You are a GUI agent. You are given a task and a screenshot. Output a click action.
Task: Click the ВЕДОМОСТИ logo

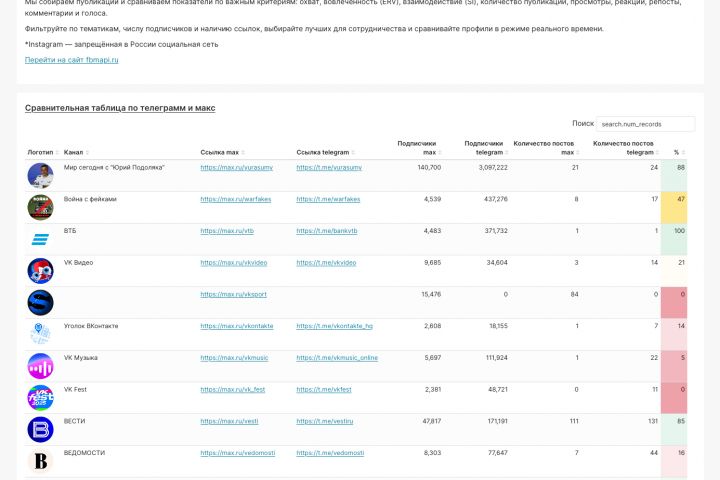(40, 461)
